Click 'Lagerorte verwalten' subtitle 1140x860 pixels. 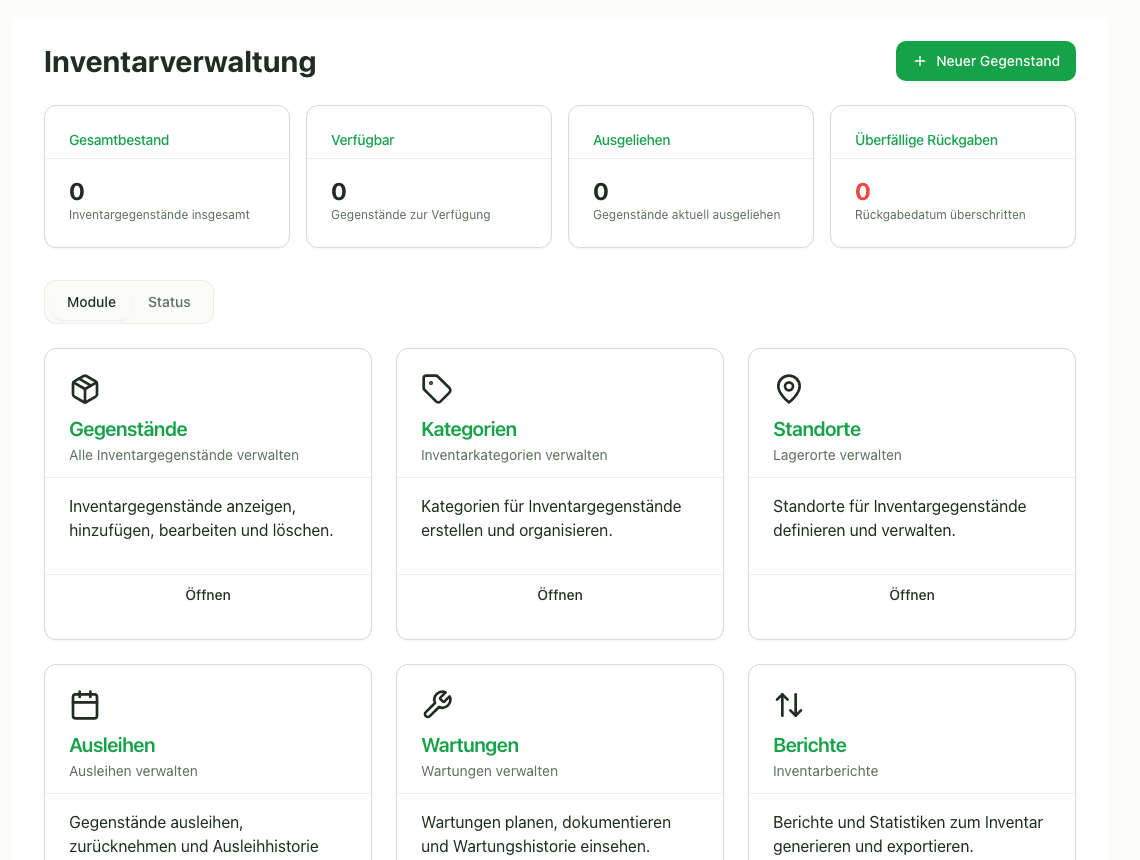point(837,455)
